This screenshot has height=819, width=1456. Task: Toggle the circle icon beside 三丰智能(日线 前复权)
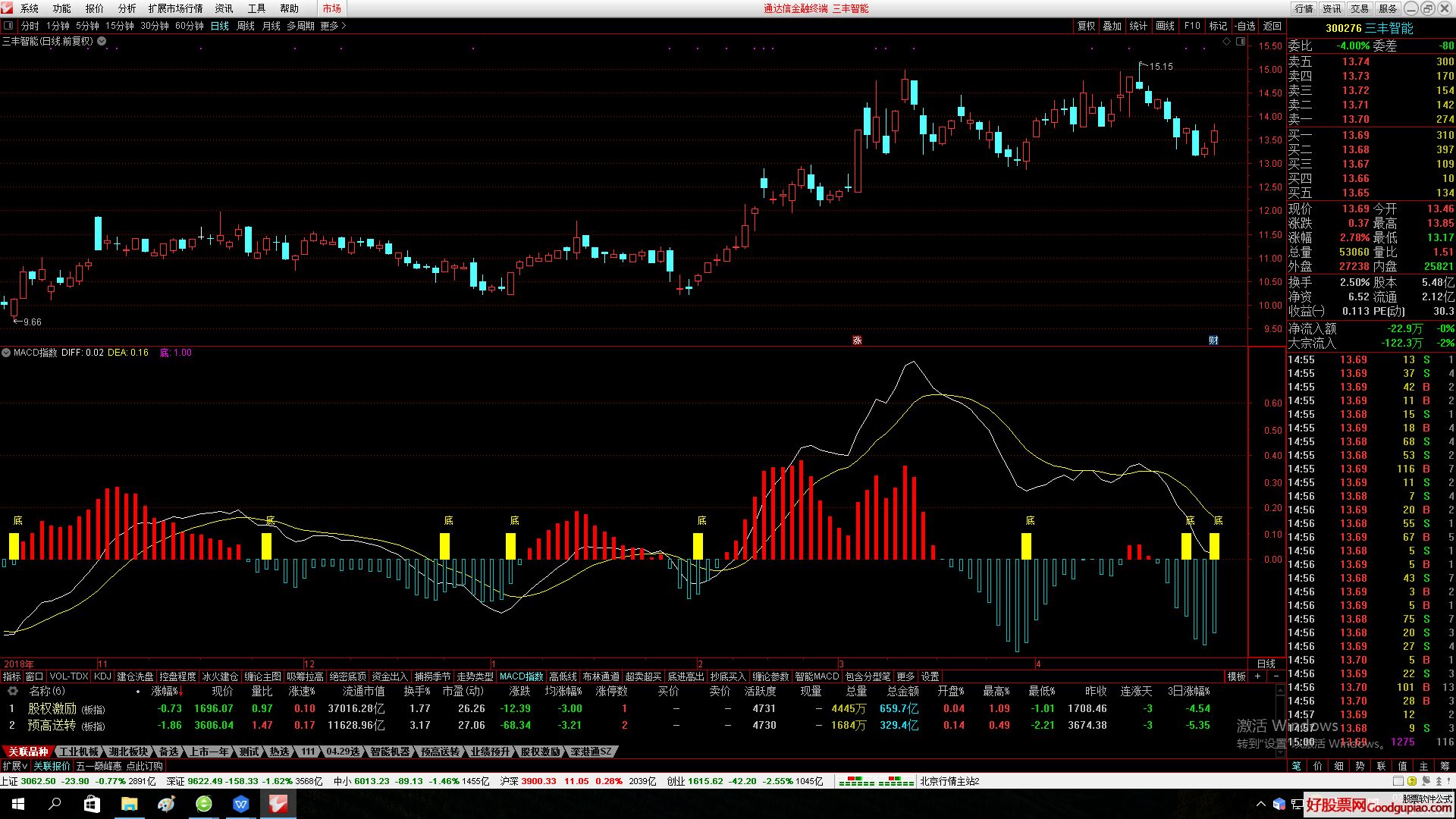(x=102, y=42)
